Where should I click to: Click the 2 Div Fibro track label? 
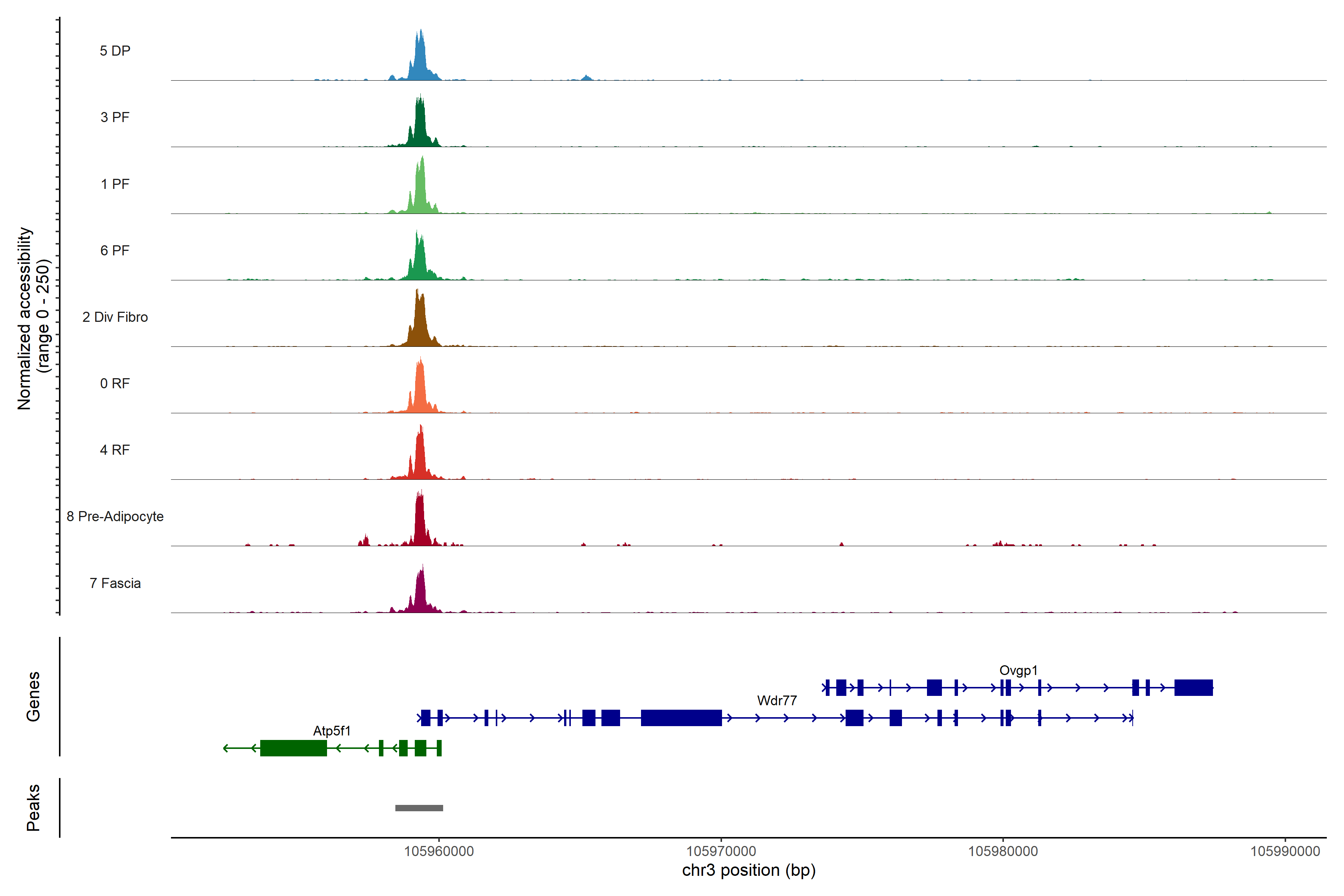(115, 317)
